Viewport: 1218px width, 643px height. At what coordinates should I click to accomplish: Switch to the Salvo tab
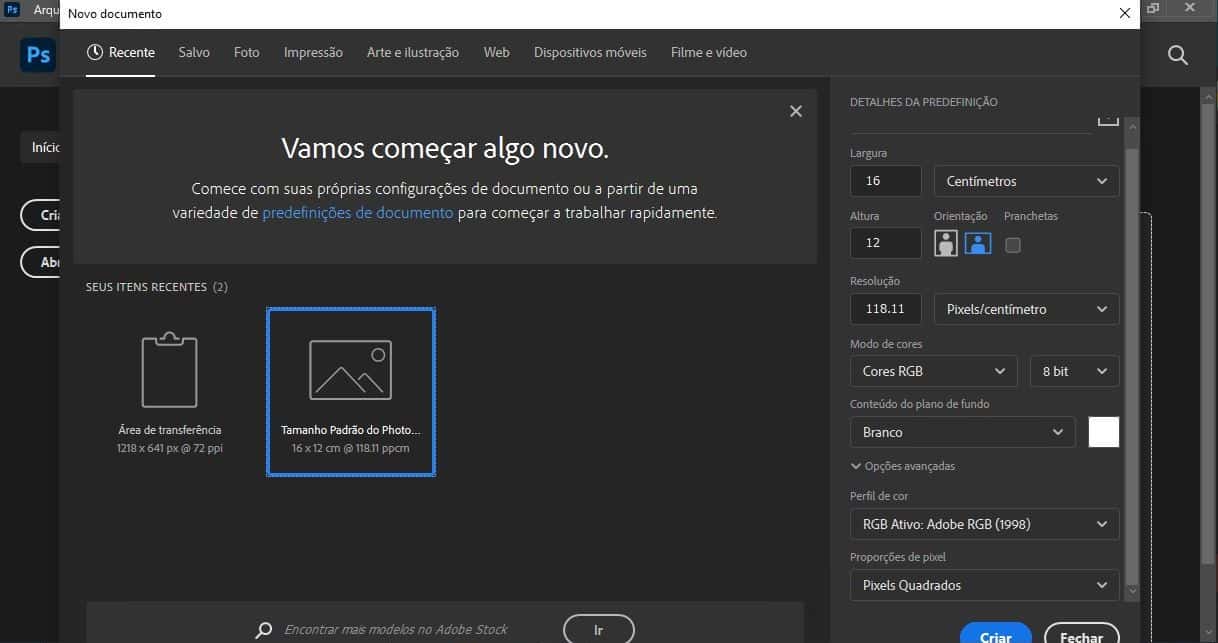click(194, 52)
